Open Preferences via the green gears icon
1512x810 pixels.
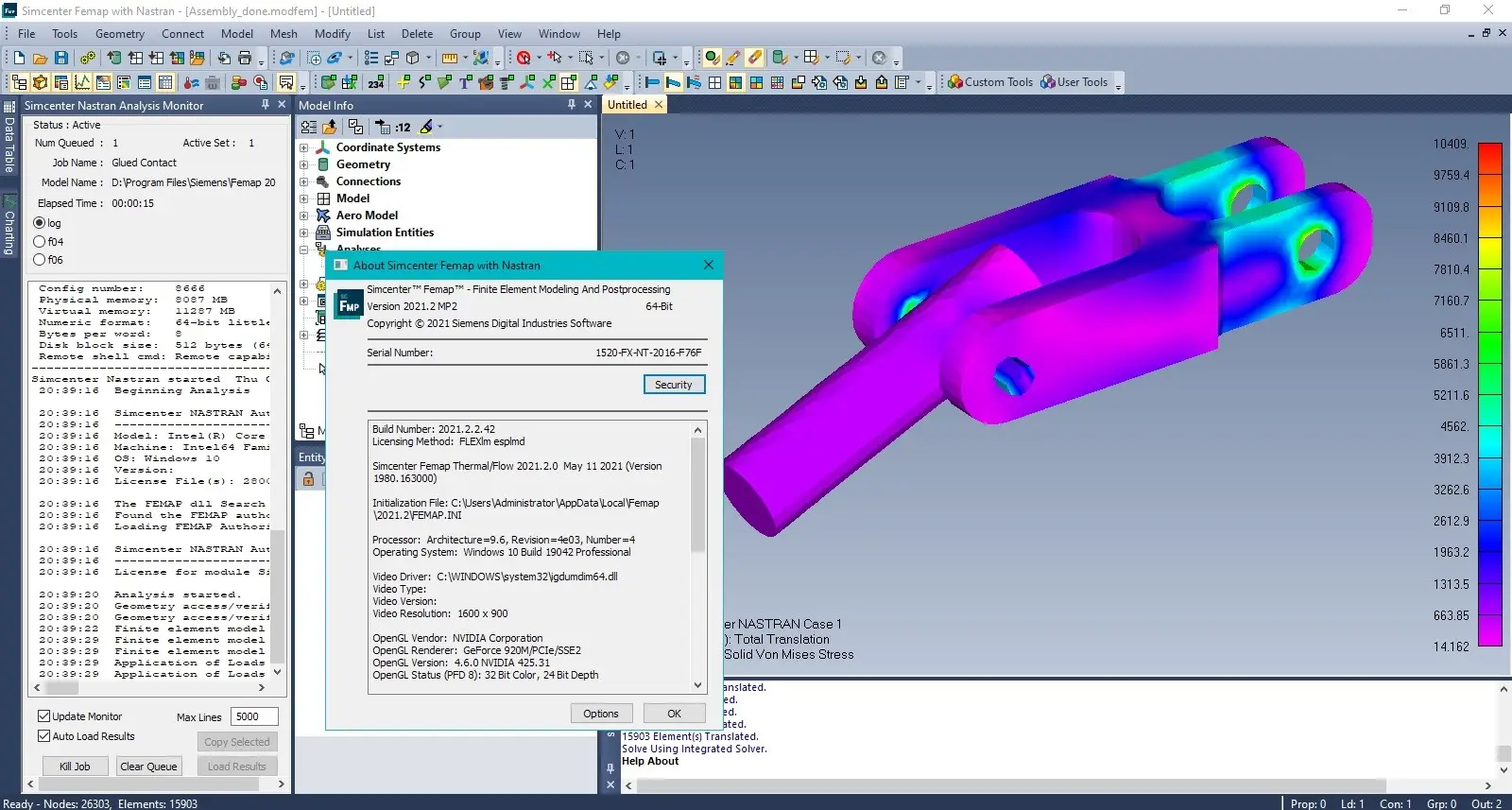click(x=88, y=58)
